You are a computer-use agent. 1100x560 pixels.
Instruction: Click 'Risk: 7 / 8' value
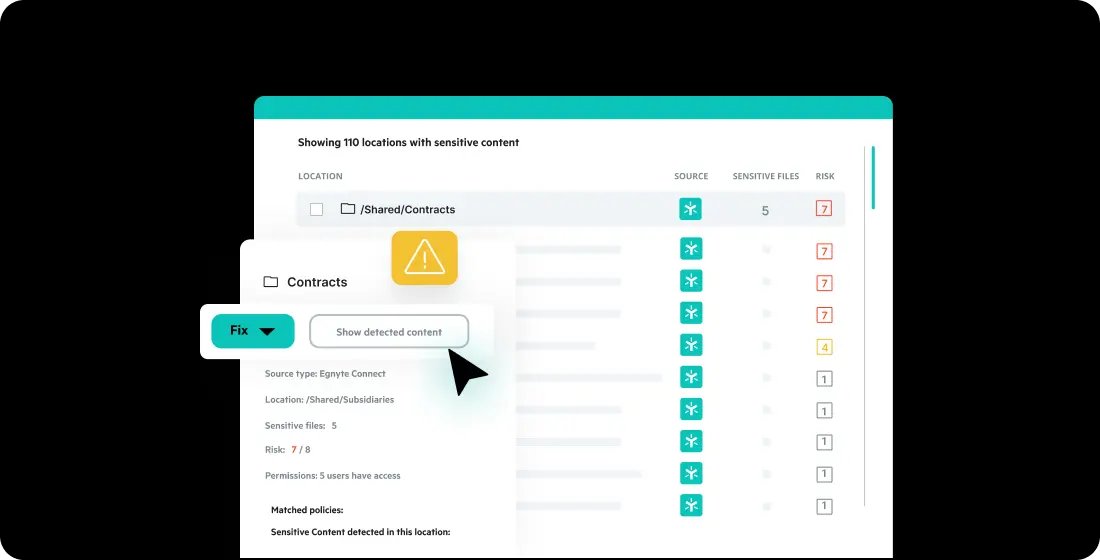[288, 450]
